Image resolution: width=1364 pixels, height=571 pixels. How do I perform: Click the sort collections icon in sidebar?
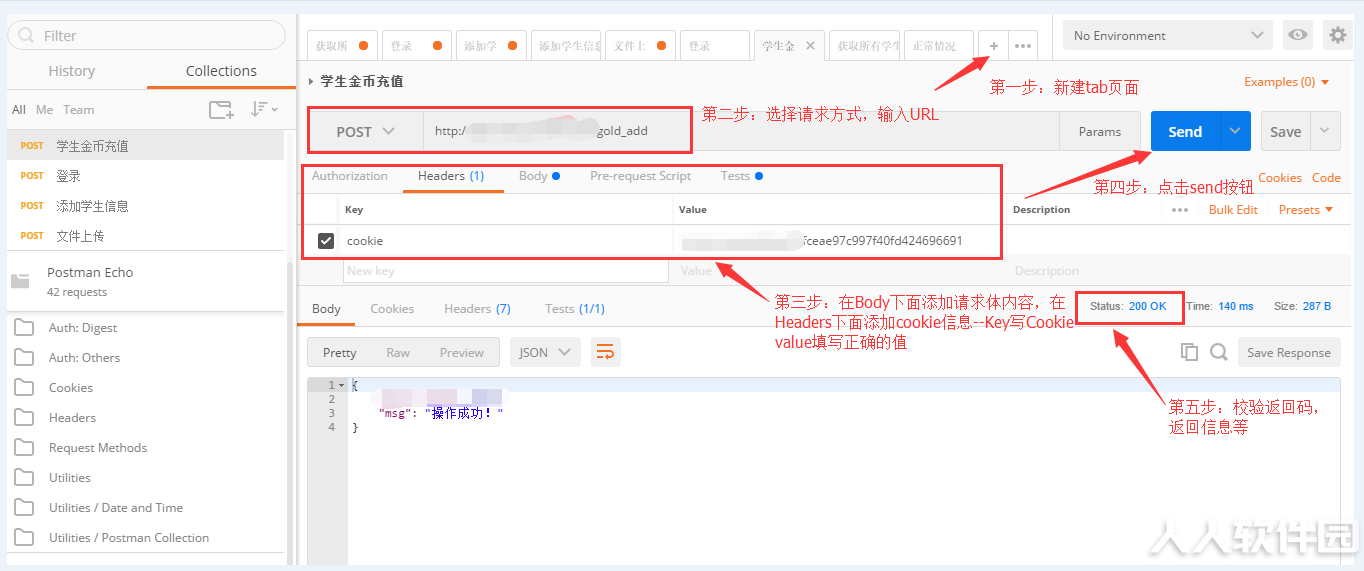pyautogui.click(x=263, y=110)
